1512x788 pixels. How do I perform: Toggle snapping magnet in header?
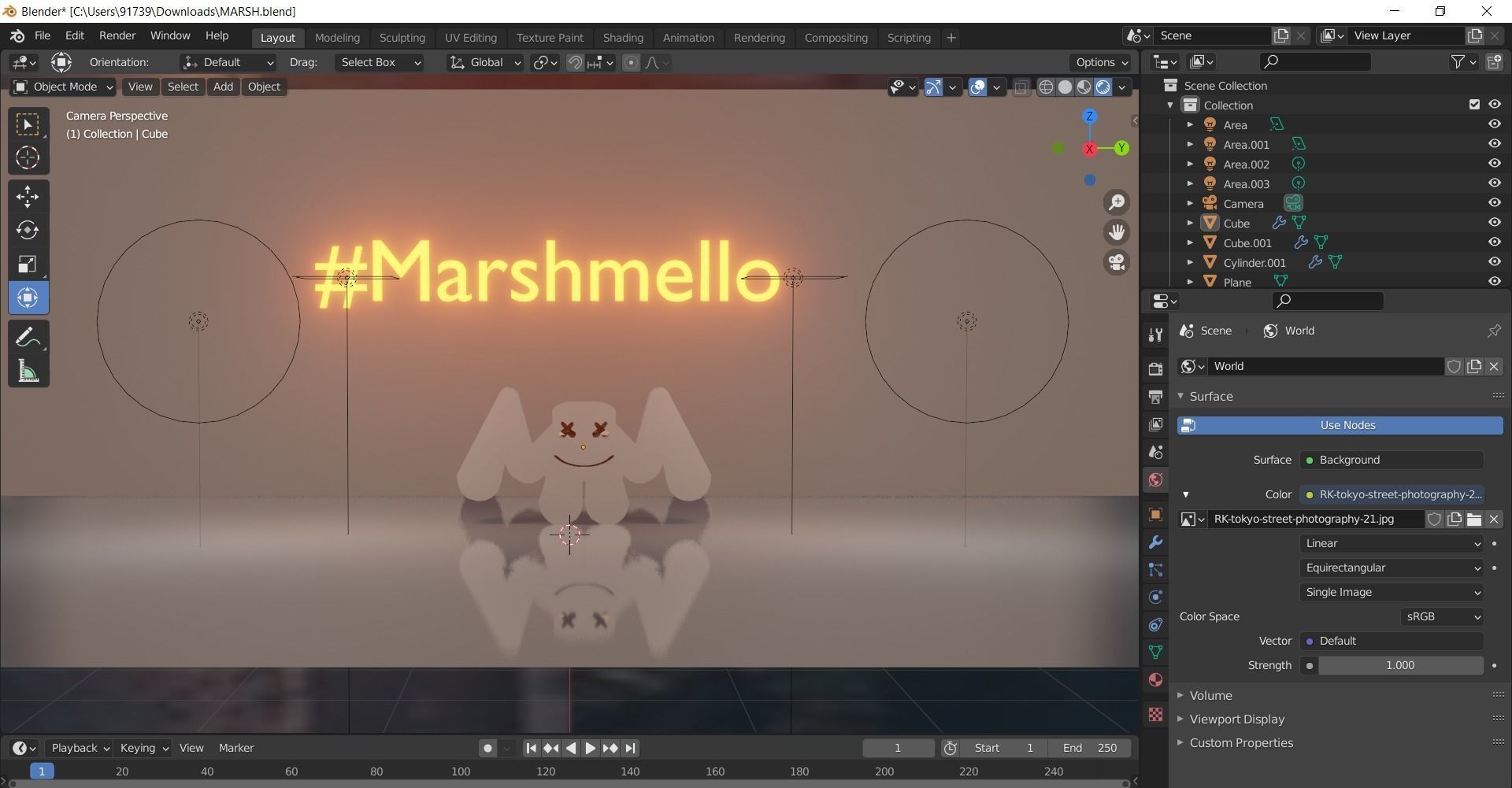[576, 62]
